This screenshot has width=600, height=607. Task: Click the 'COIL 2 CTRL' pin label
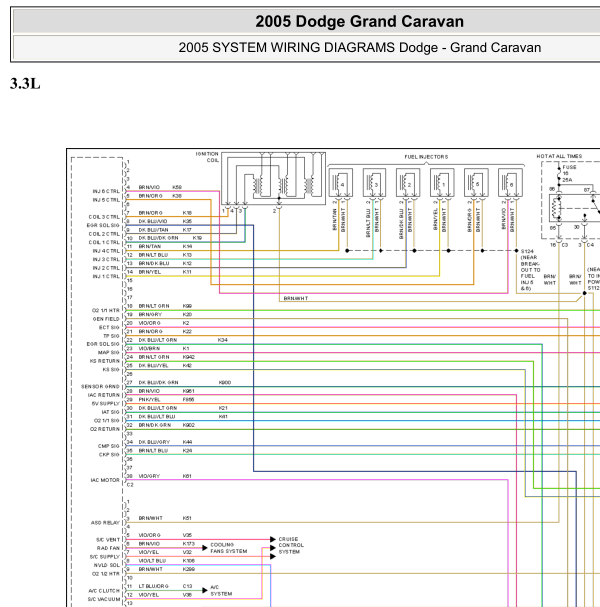(x=104, y=234)
